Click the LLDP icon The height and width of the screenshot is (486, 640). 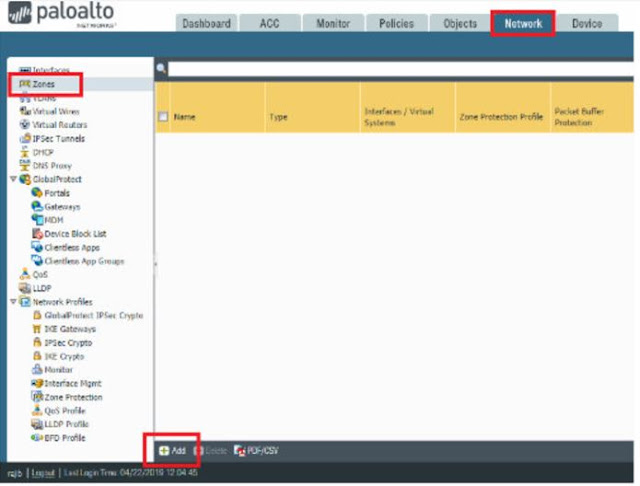click(x=25, y=288)
